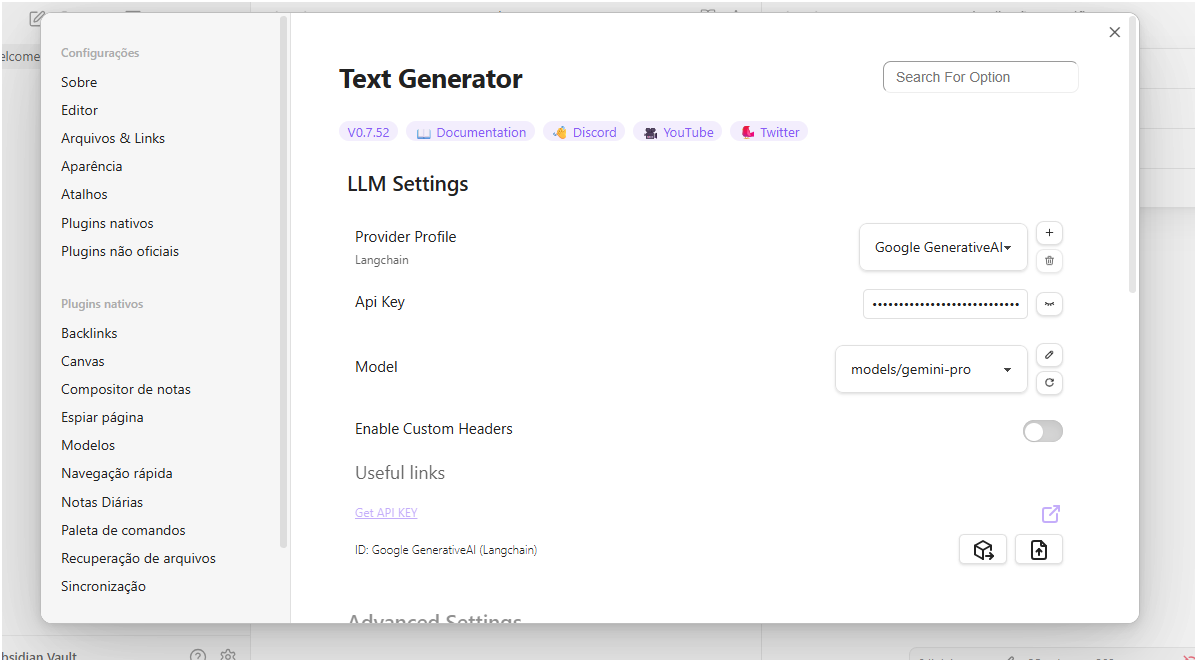Click the settings sidebar scrollbar
Screen dimensions: 1197x662
pyautogui.click(x=283, y=283)
